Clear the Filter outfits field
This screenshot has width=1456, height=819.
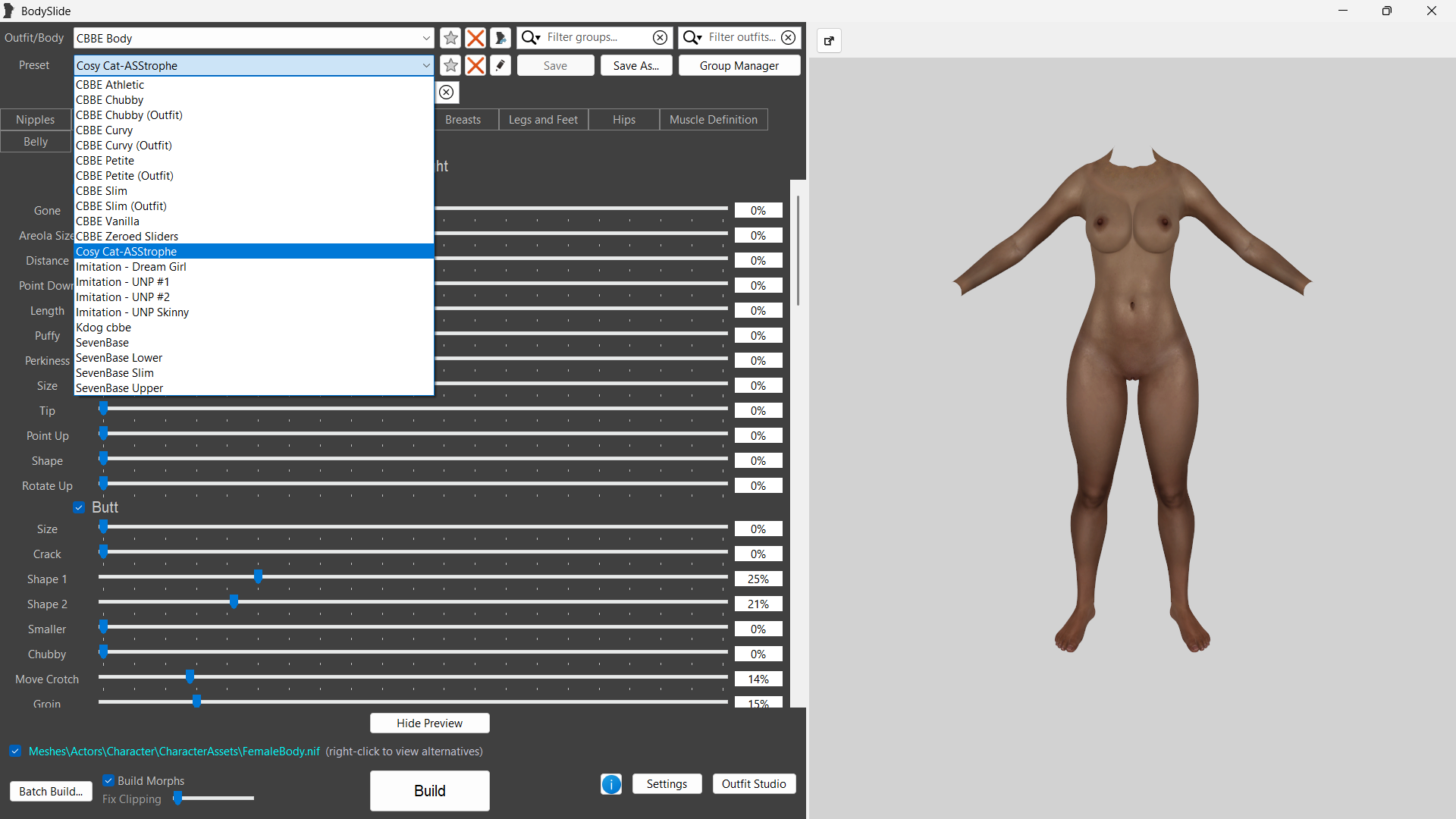click(x=789, y=37)
